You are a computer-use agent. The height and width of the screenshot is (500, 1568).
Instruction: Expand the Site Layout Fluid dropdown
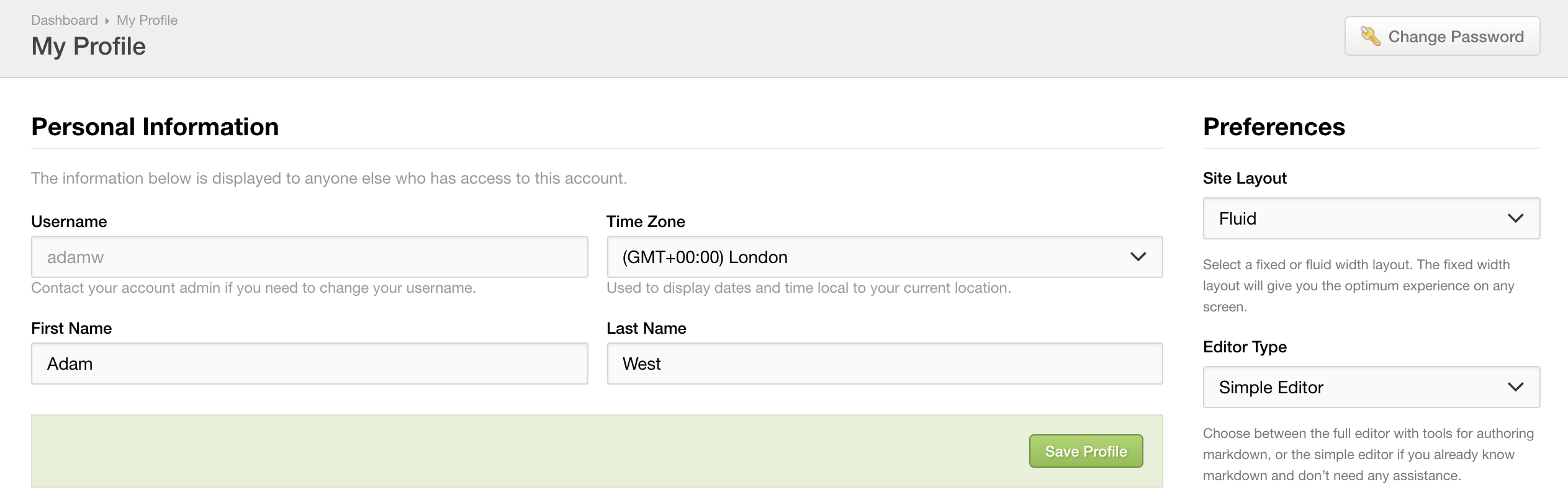[1371, 218]
